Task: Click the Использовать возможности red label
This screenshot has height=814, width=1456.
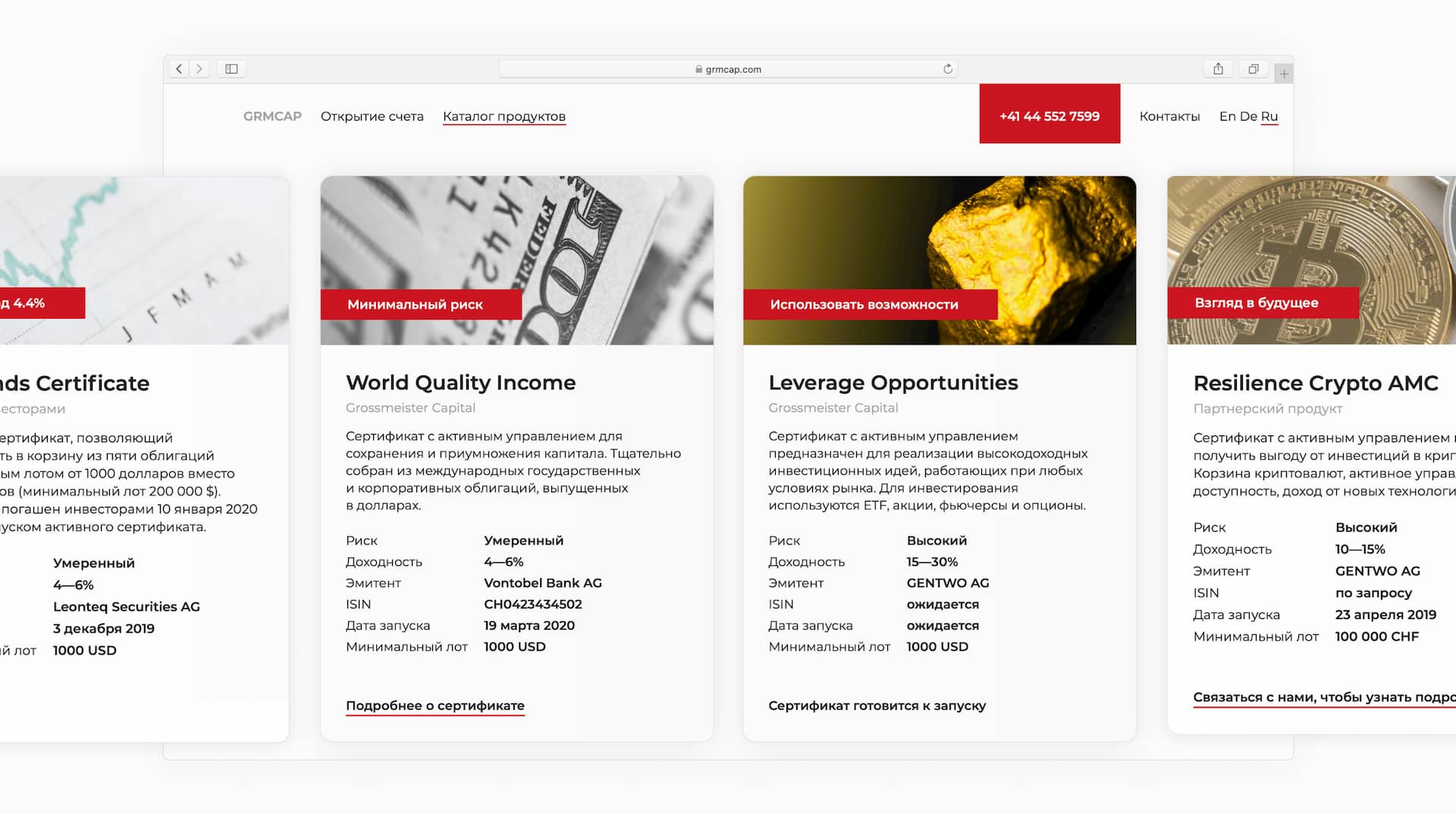Action: (x=871, y=304)
